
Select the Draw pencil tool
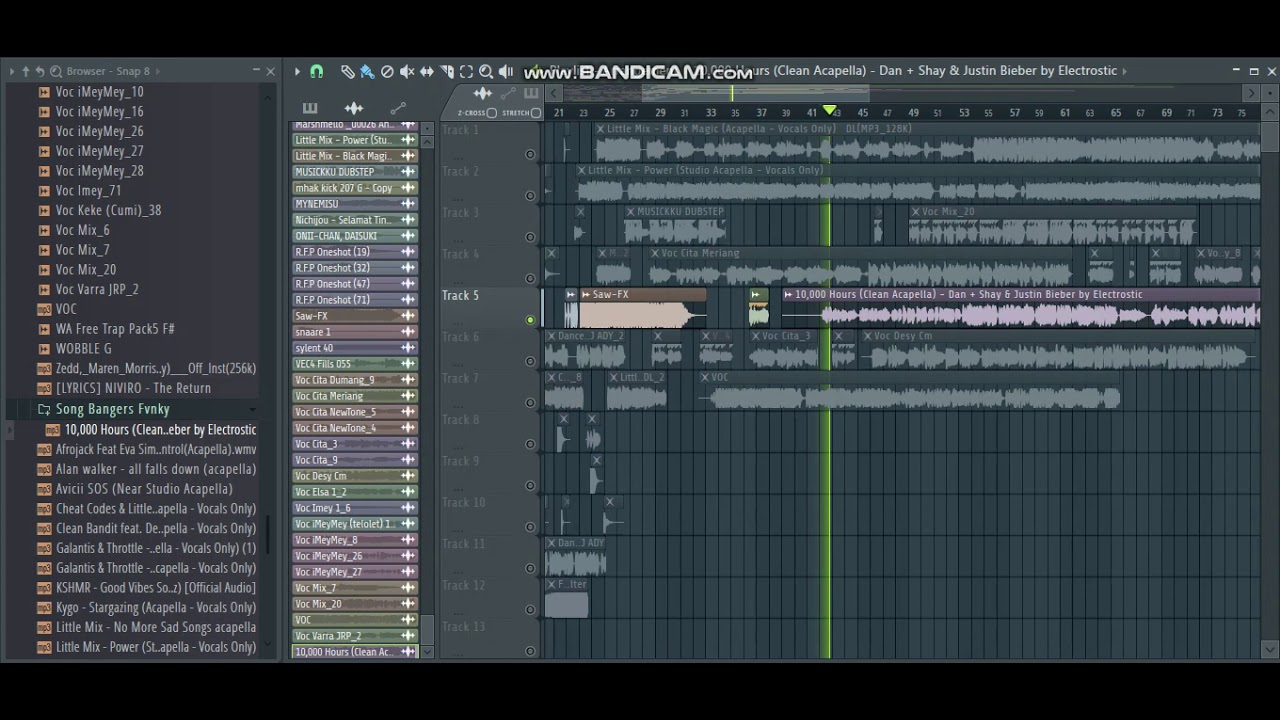tap(347, 71)
